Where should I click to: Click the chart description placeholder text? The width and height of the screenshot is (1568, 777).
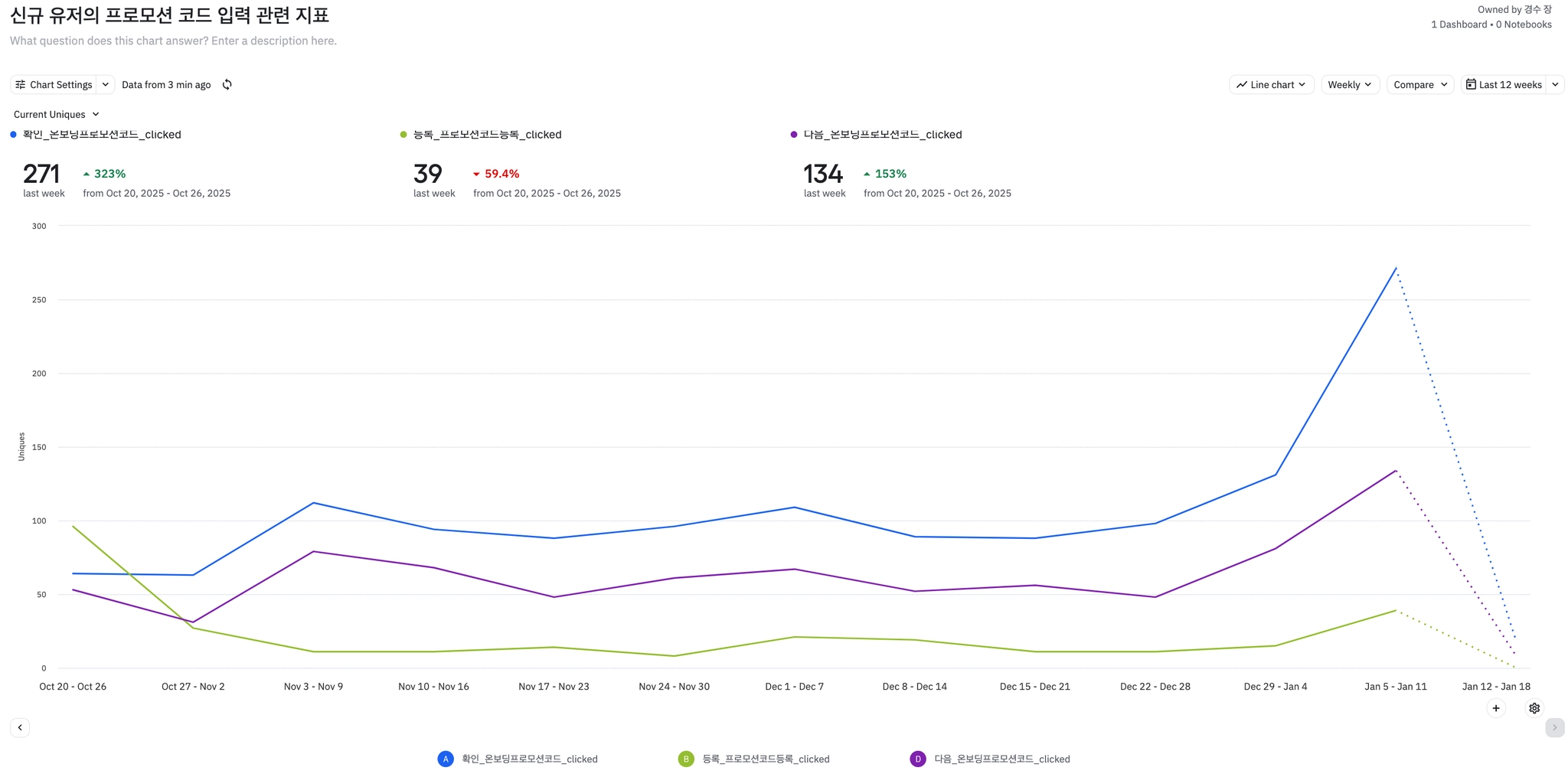click(173, 41)
